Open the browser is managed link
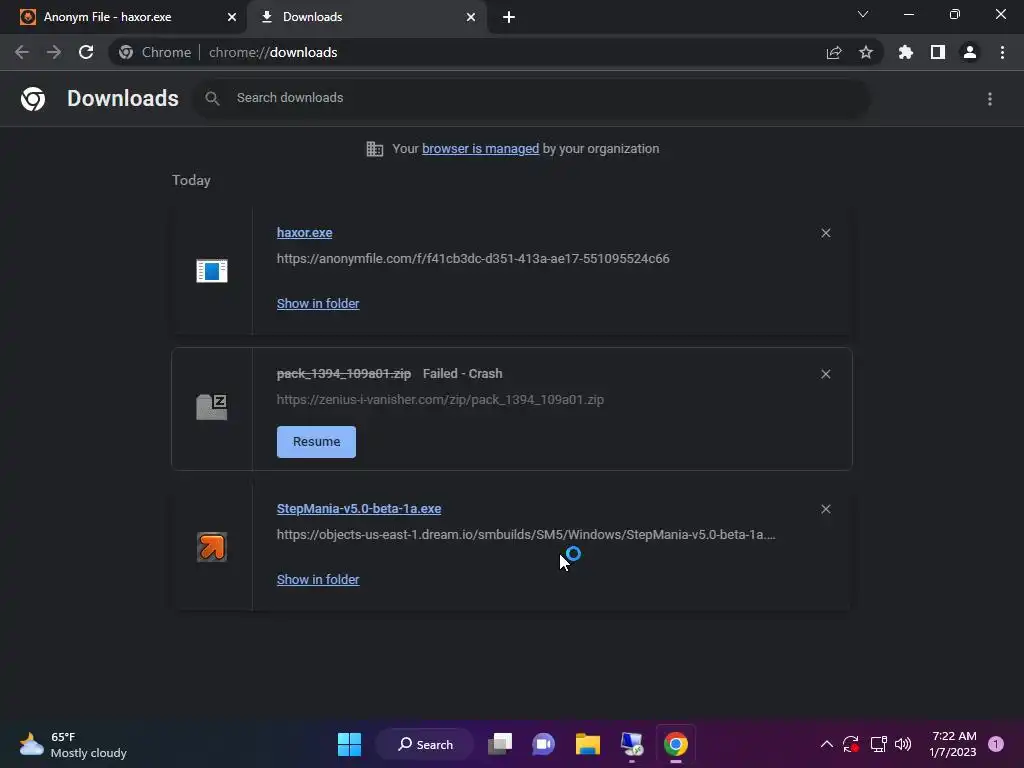This screenshot has width=1024, height=768. (481, 149)
